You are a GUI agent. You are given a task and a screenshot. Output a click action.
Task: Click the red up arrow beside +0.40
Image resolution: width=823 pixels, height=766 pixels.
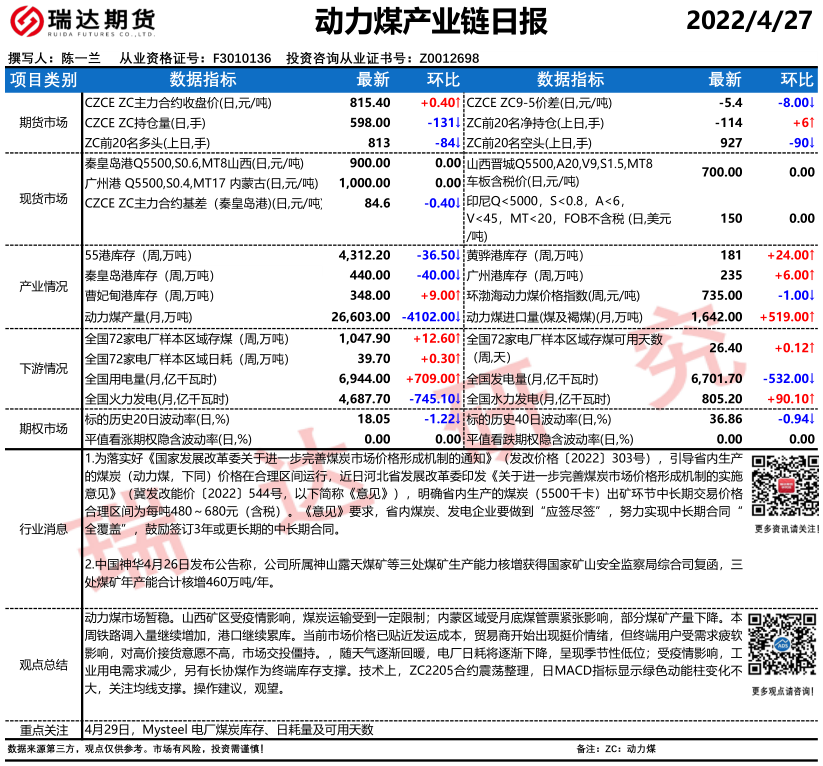click(458, 103)
